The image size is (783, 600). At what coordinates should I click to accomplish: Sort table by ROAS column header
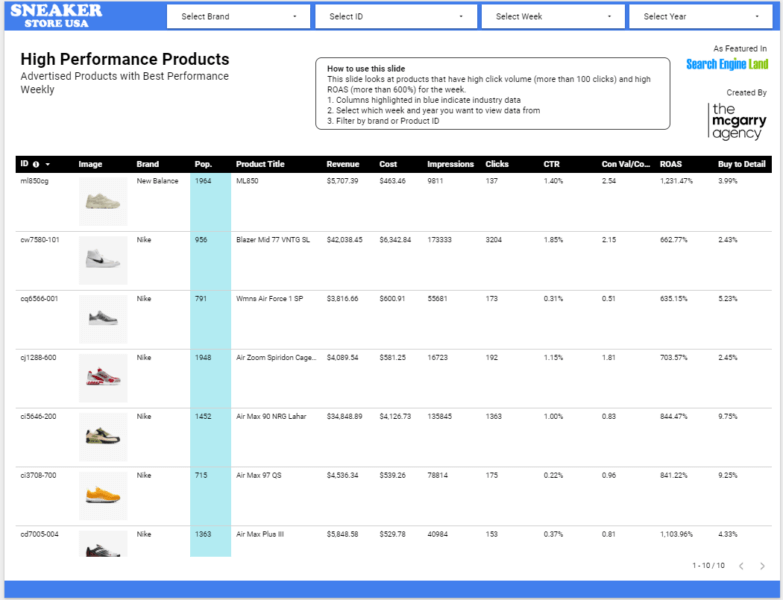point(671,164)
